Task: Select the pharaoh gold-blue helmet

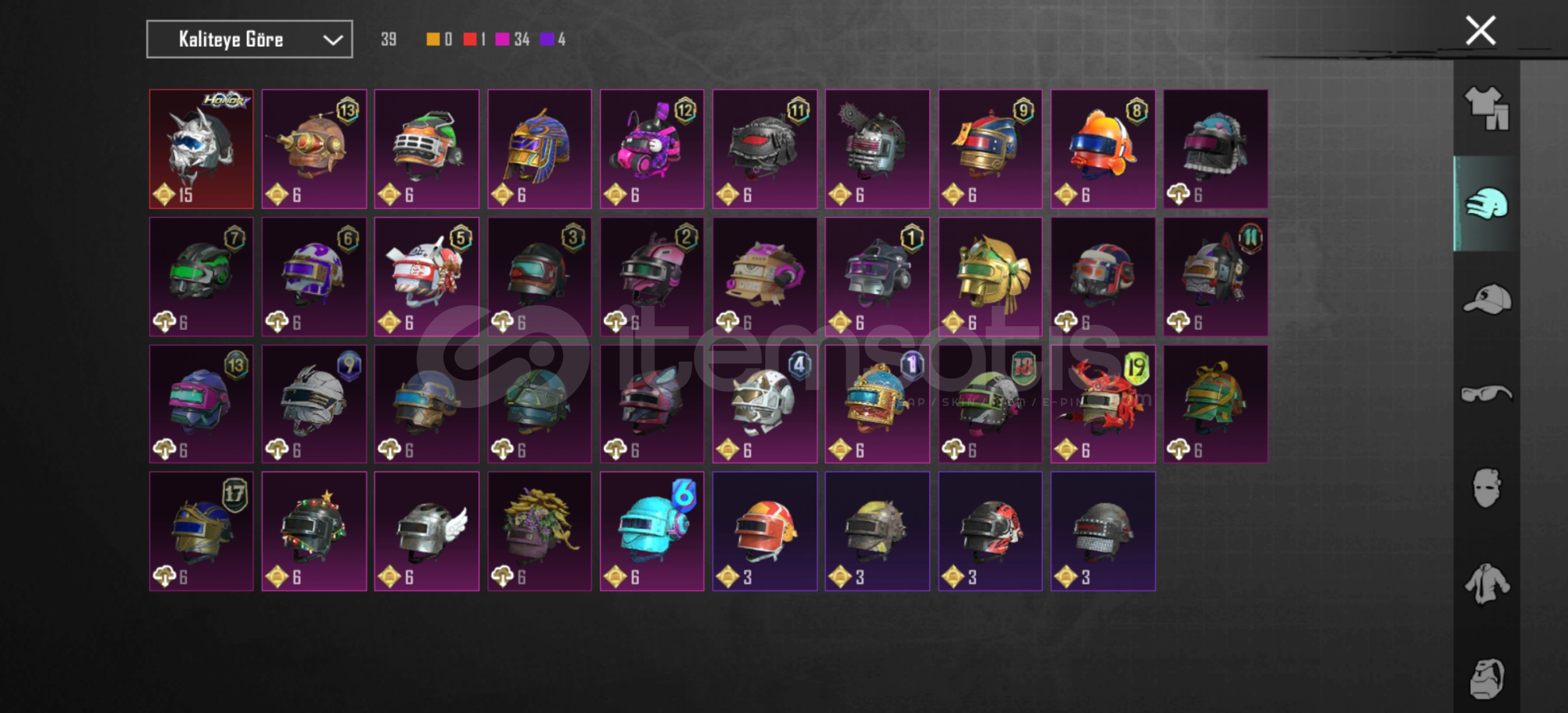Action: (539, 149)
